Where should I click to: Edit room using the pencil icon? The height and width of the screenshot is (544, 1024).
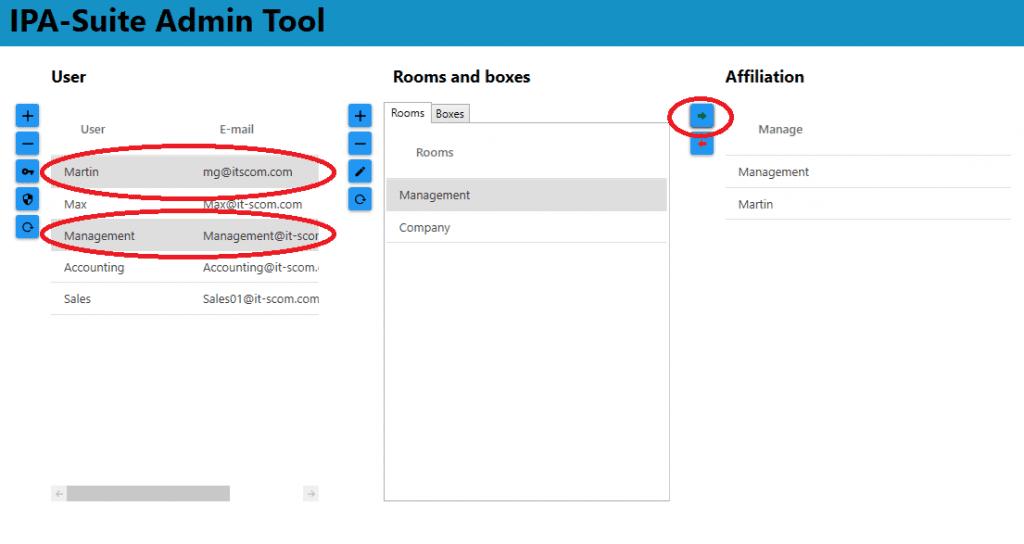[359, 172]
